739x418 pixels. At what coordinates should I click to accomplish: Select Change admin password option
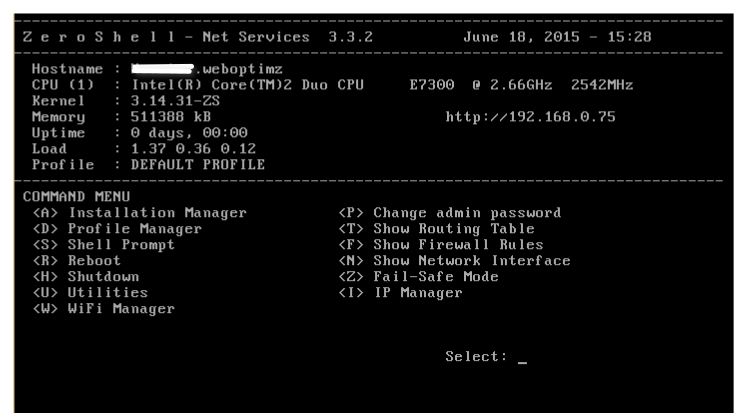point(450,213)
